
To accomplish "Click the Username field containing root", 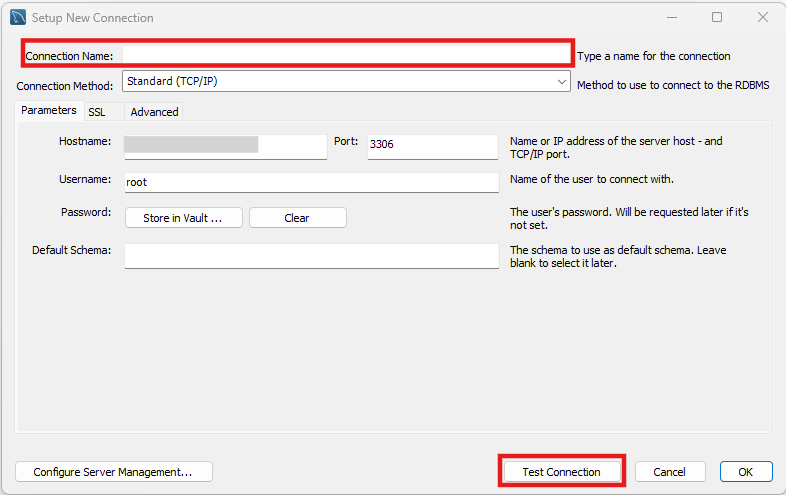I will point(311,182).
